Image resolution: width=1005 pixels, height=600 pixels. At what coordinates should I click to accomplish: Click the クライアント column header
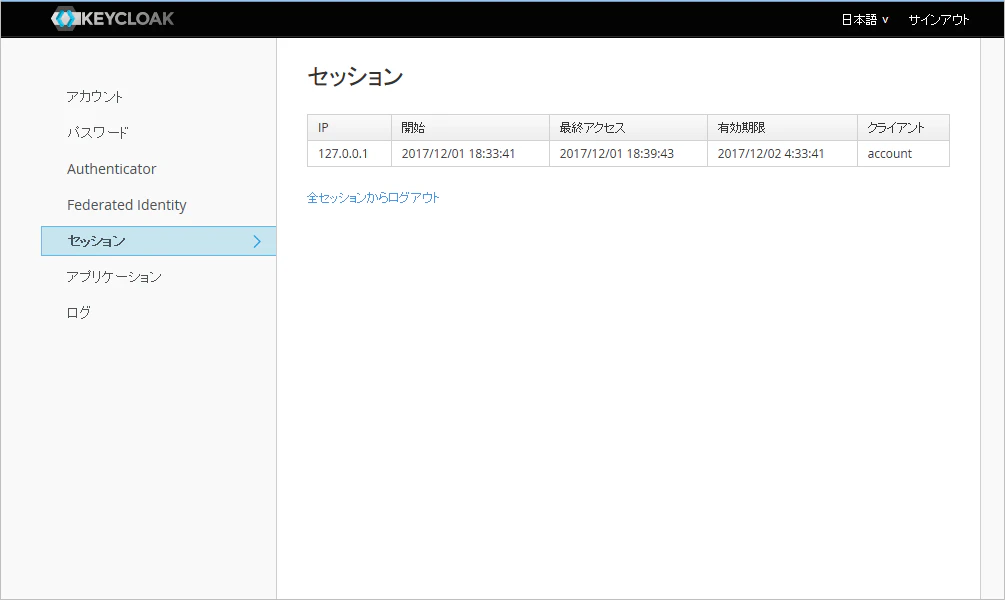(x=903, y=128)
